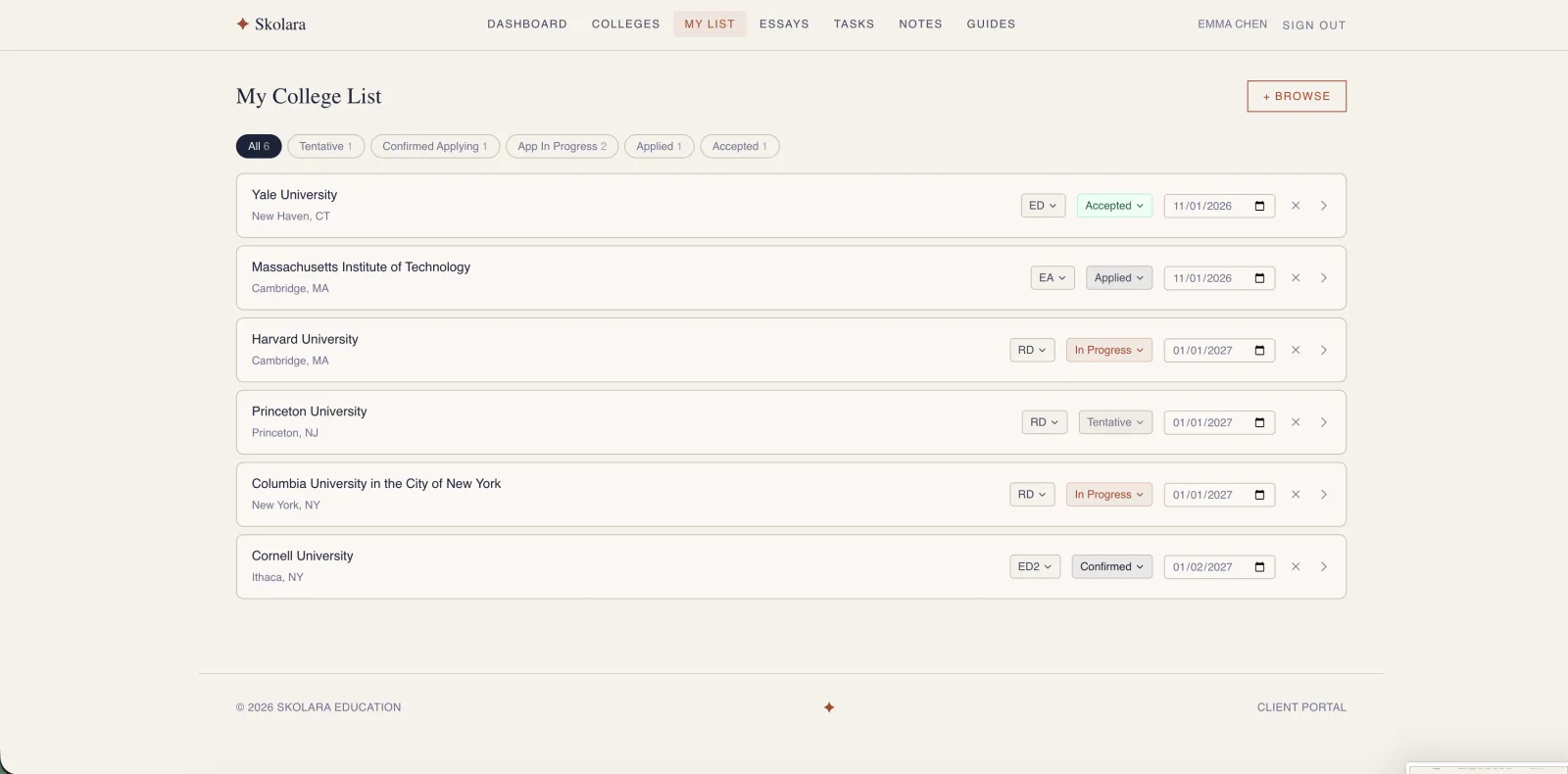
Task: Open calendar picker in Harvard deadline field
Action: [1260, 350]
